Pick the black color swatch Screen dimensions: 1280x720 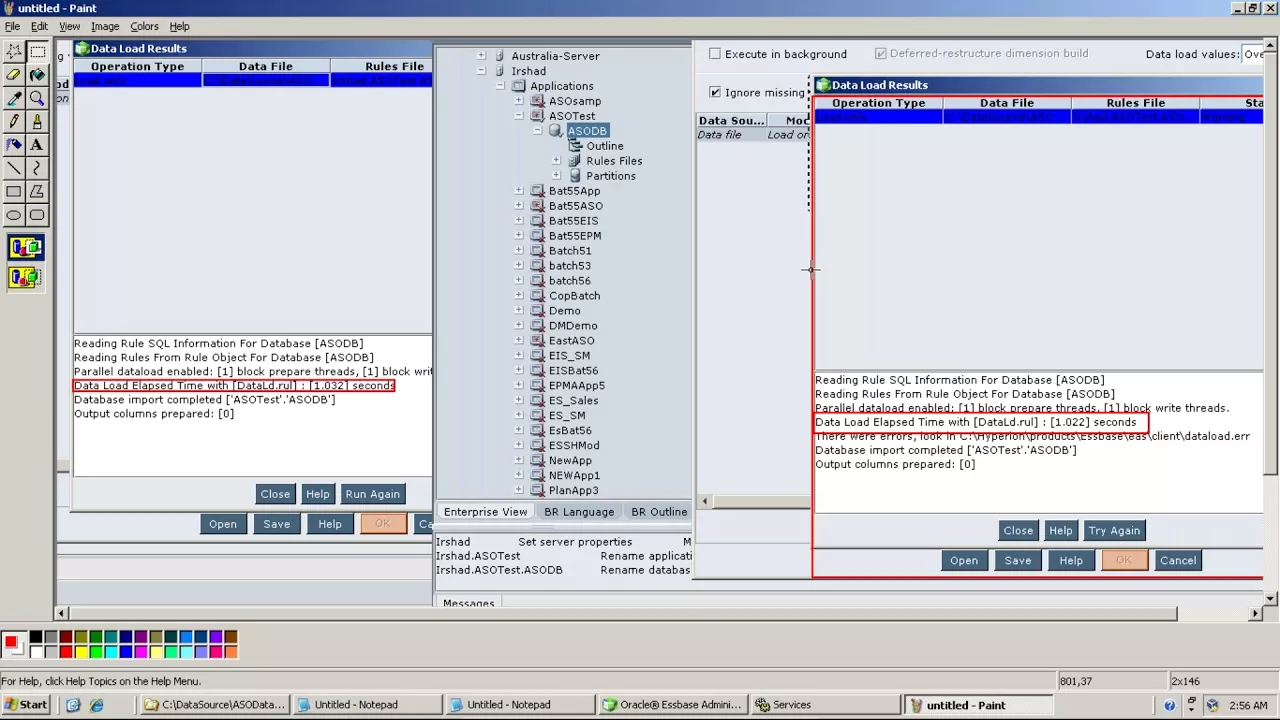point(36,637)
